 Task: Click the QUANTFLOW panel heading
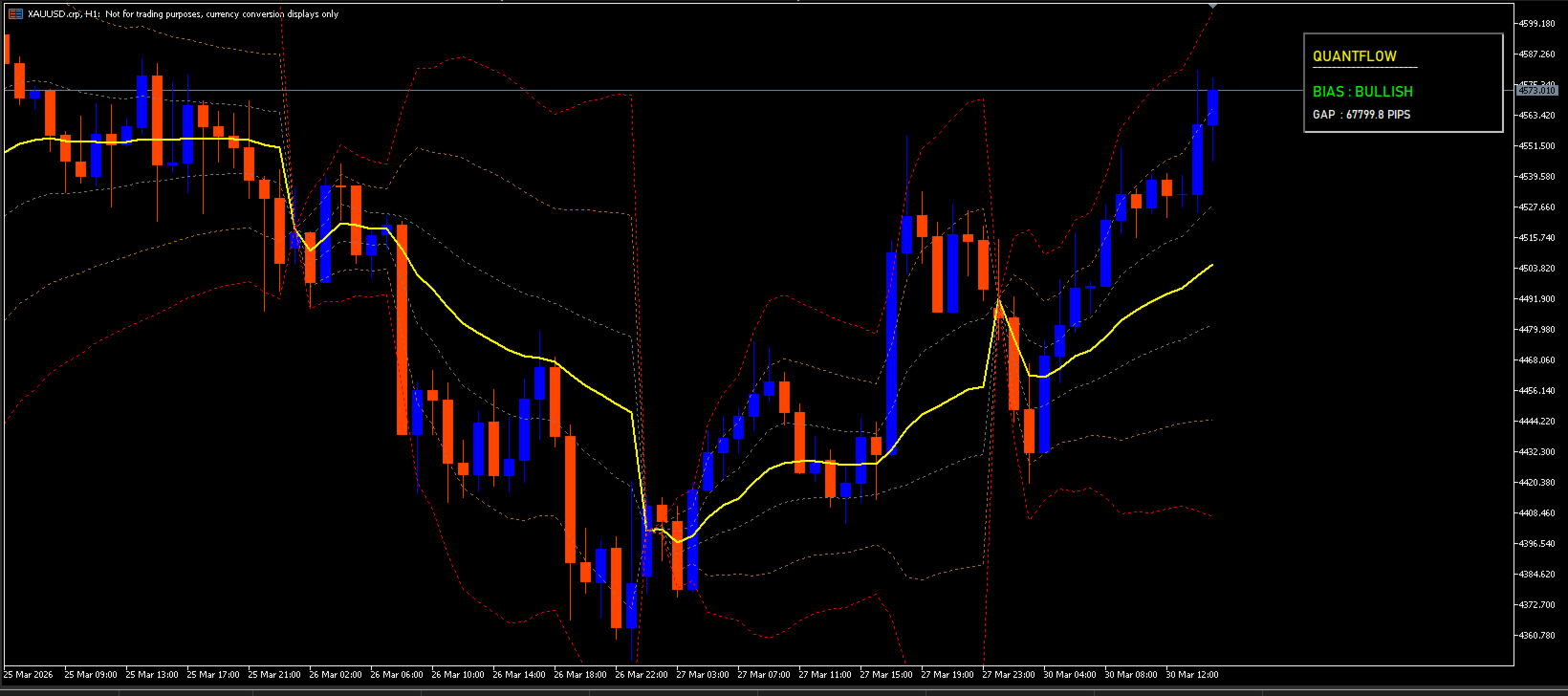pyautogui.click(x=1355, y=56)
